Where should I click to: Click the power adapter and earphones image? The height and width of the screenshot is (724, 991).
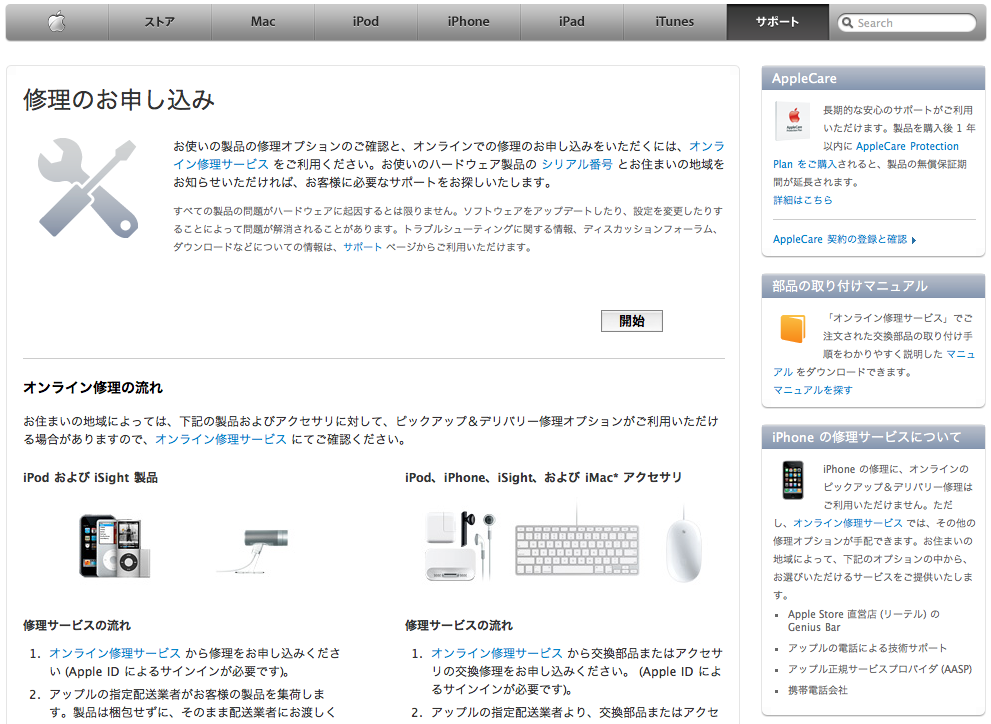click(x=461, y=545)
